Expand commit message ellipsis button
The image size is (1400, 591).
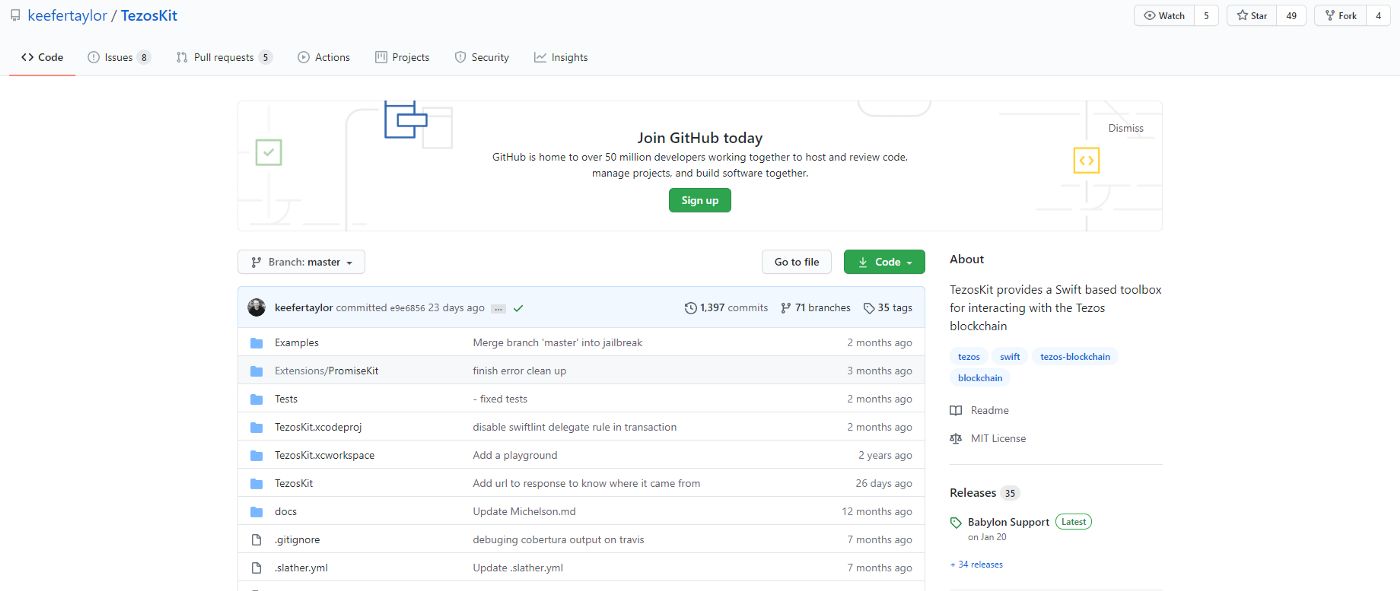(x=498, y=308)
